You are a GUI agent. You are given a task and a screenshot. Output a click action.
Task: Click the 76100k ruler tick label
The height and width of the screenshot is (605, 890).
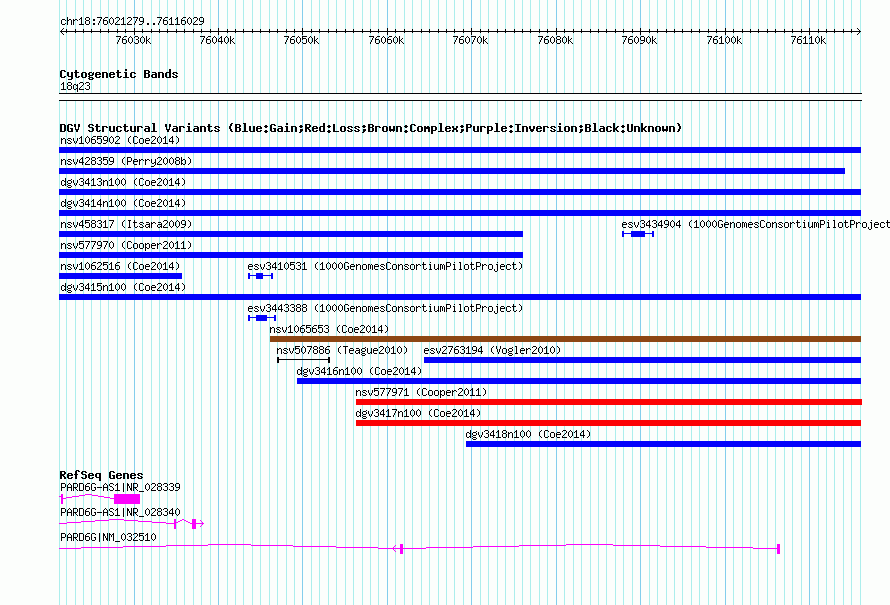tap(724, 40)
